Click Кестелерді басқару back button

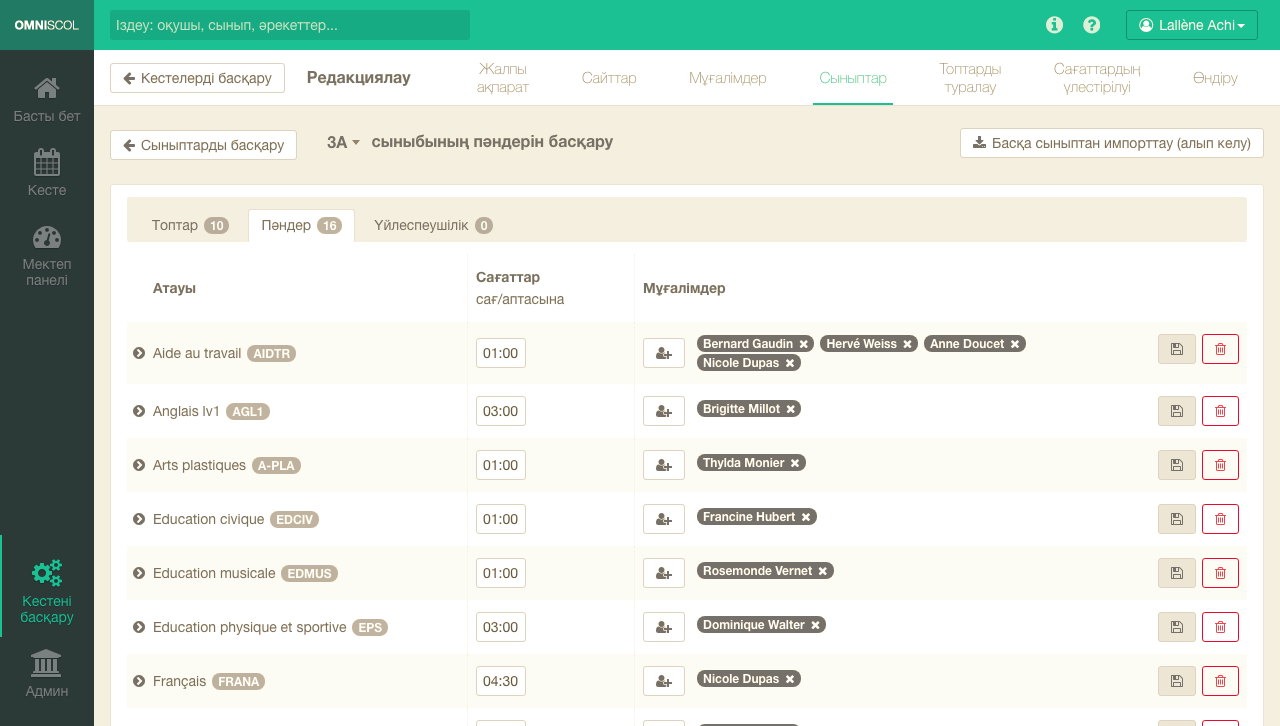tap(197, 78)
